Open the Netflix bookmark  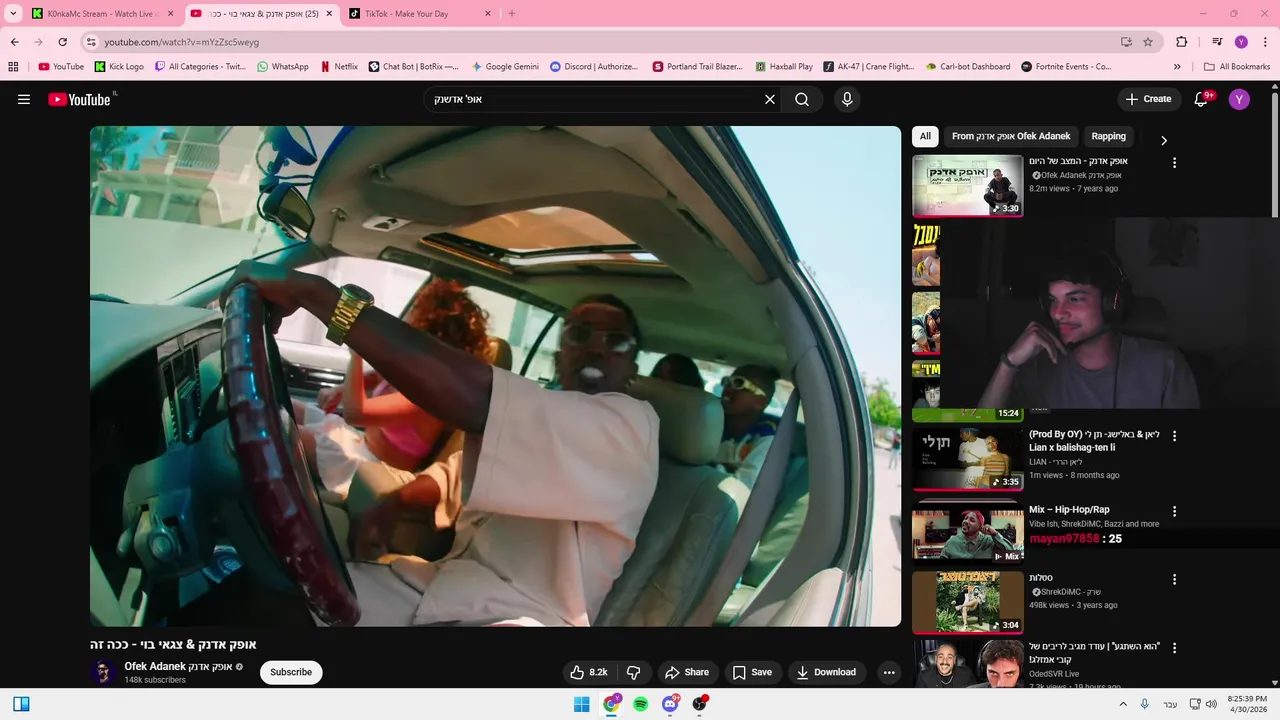pos(339,67)
